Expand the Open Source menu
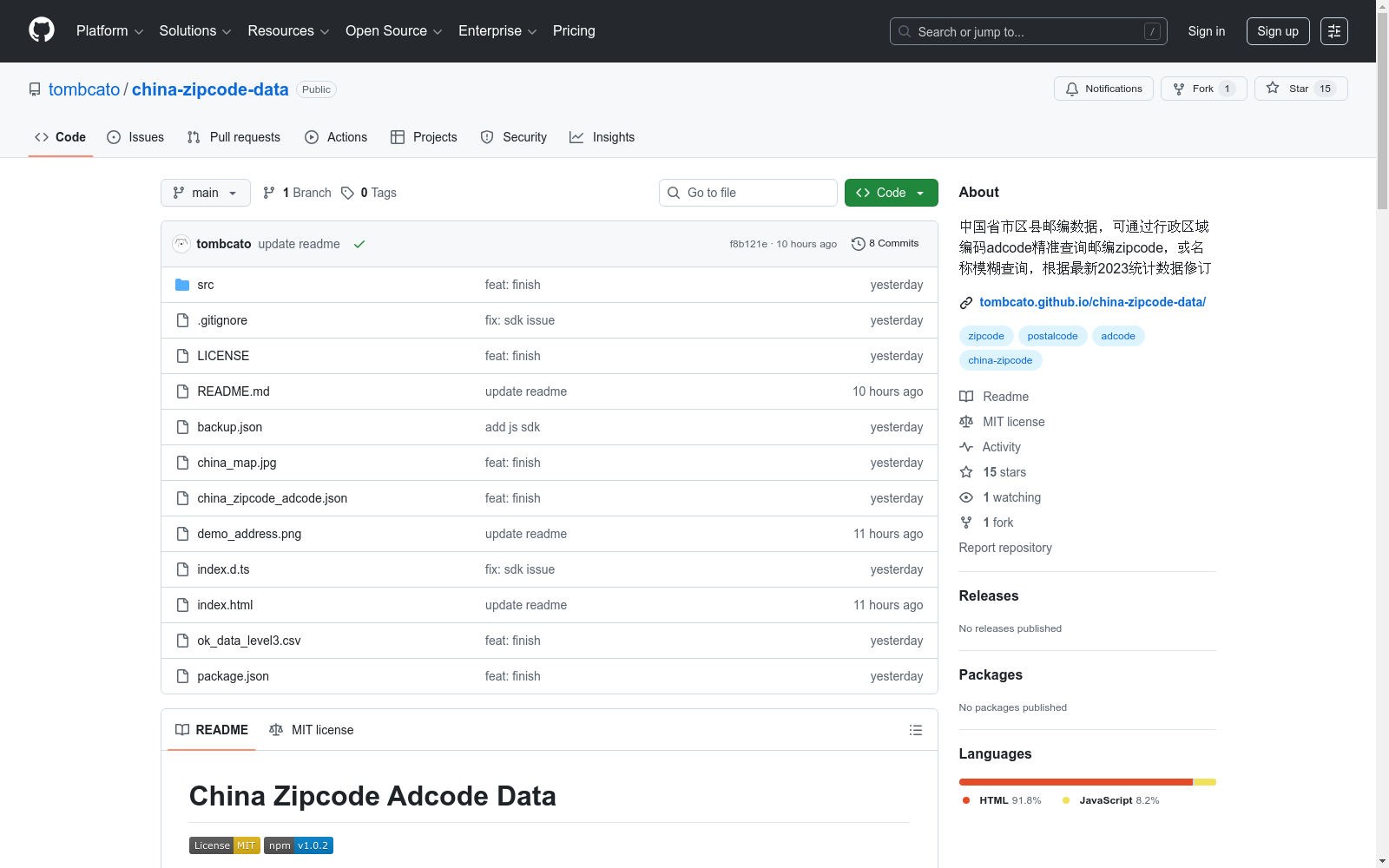 tap(394, 31)
